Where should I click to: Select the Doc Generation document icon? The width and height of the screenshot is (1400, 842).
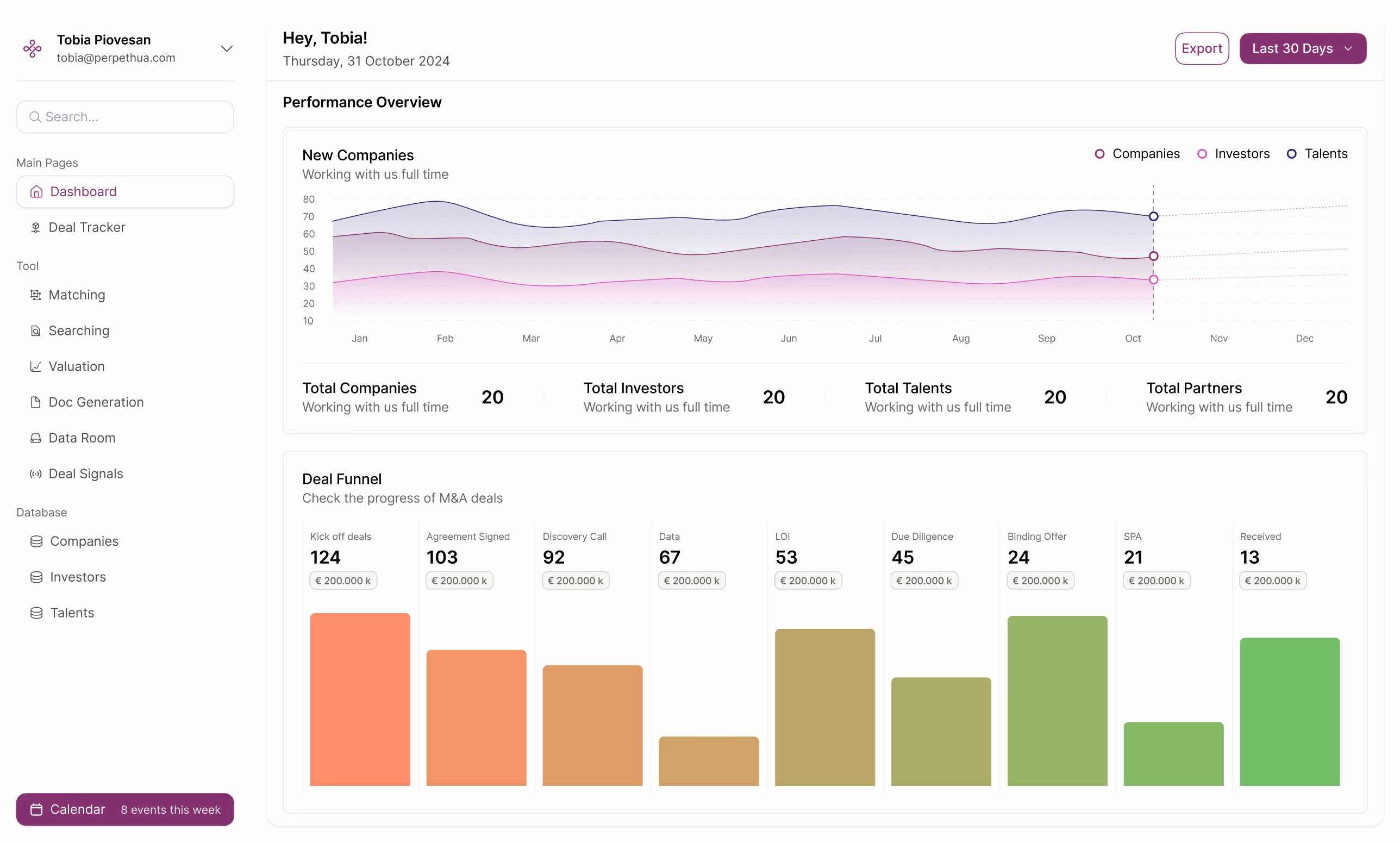[36, 402]
